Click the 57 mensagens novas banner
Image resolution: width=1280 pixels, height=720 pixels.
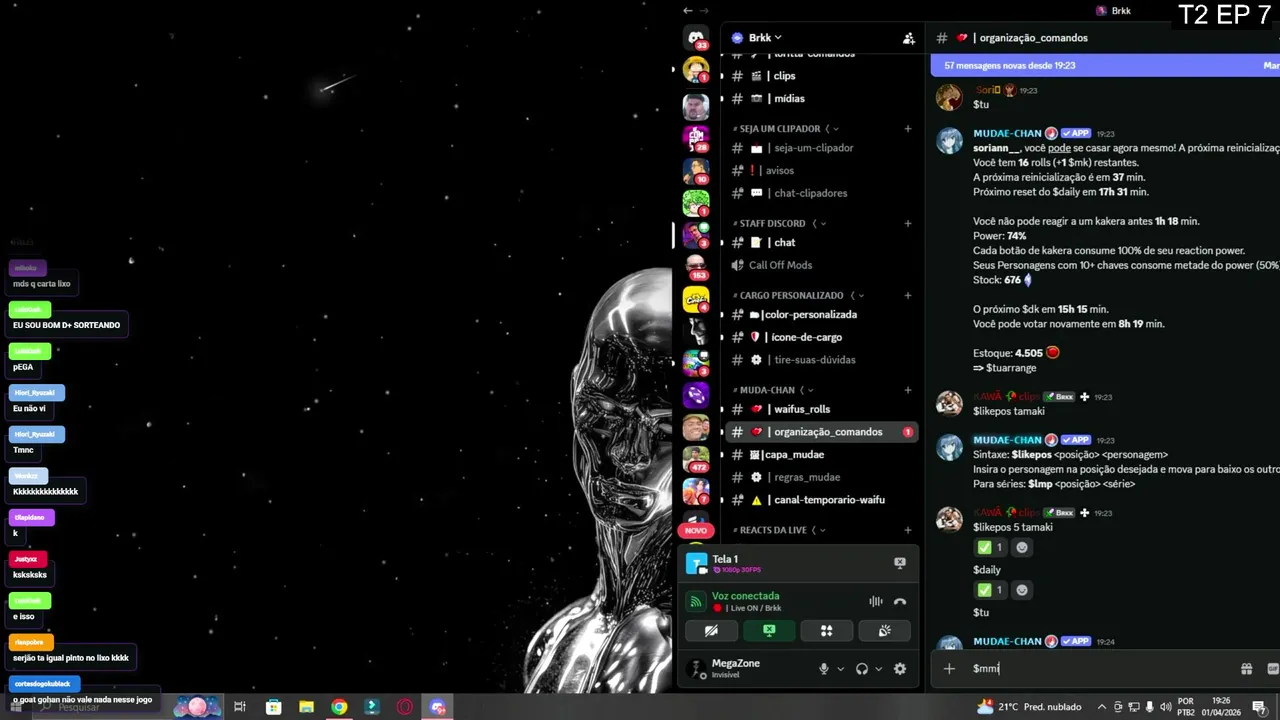1105,65
